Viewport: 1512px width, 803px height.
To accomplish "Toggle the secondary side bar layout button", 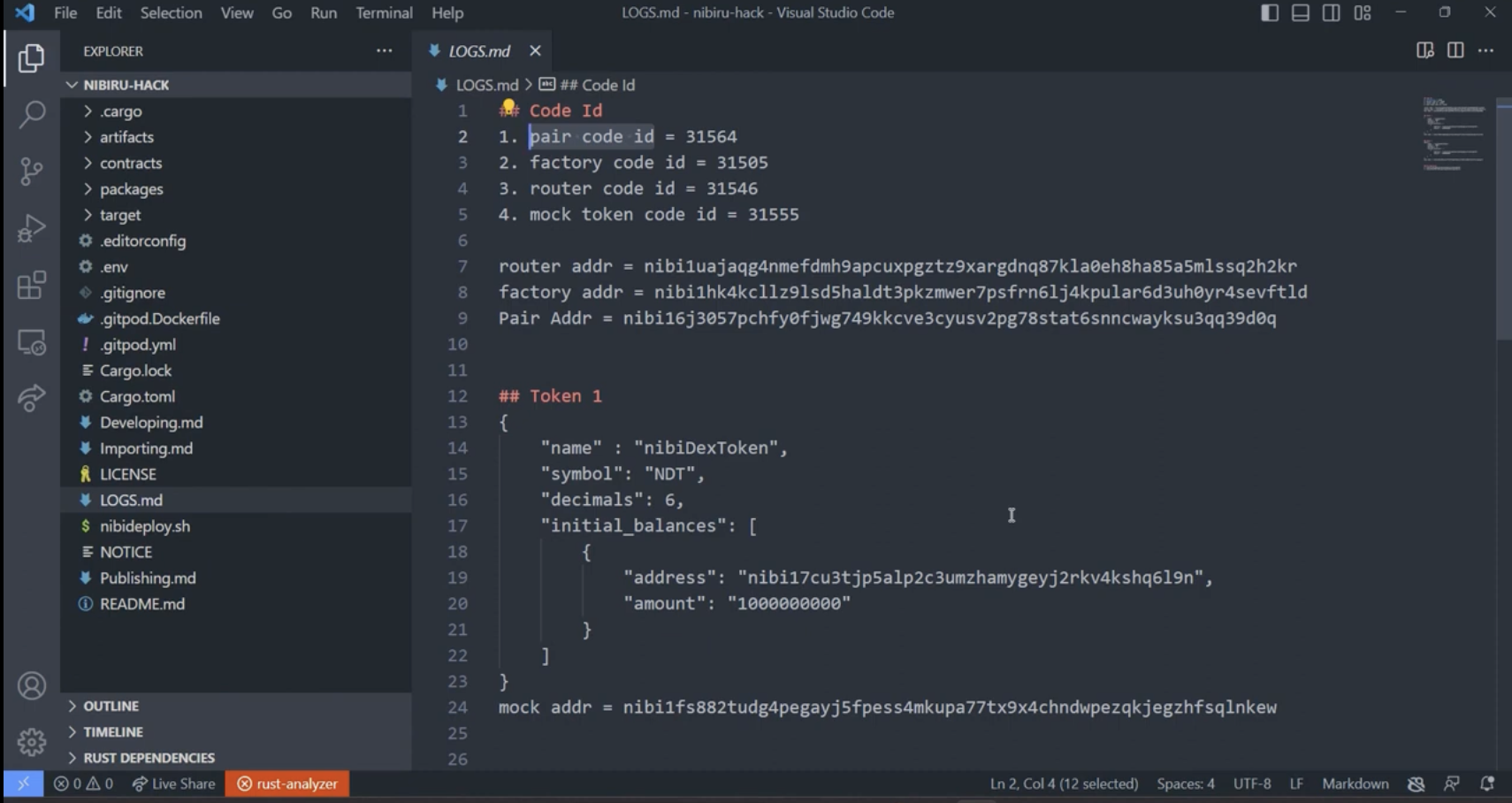I will pos(1331,12).
